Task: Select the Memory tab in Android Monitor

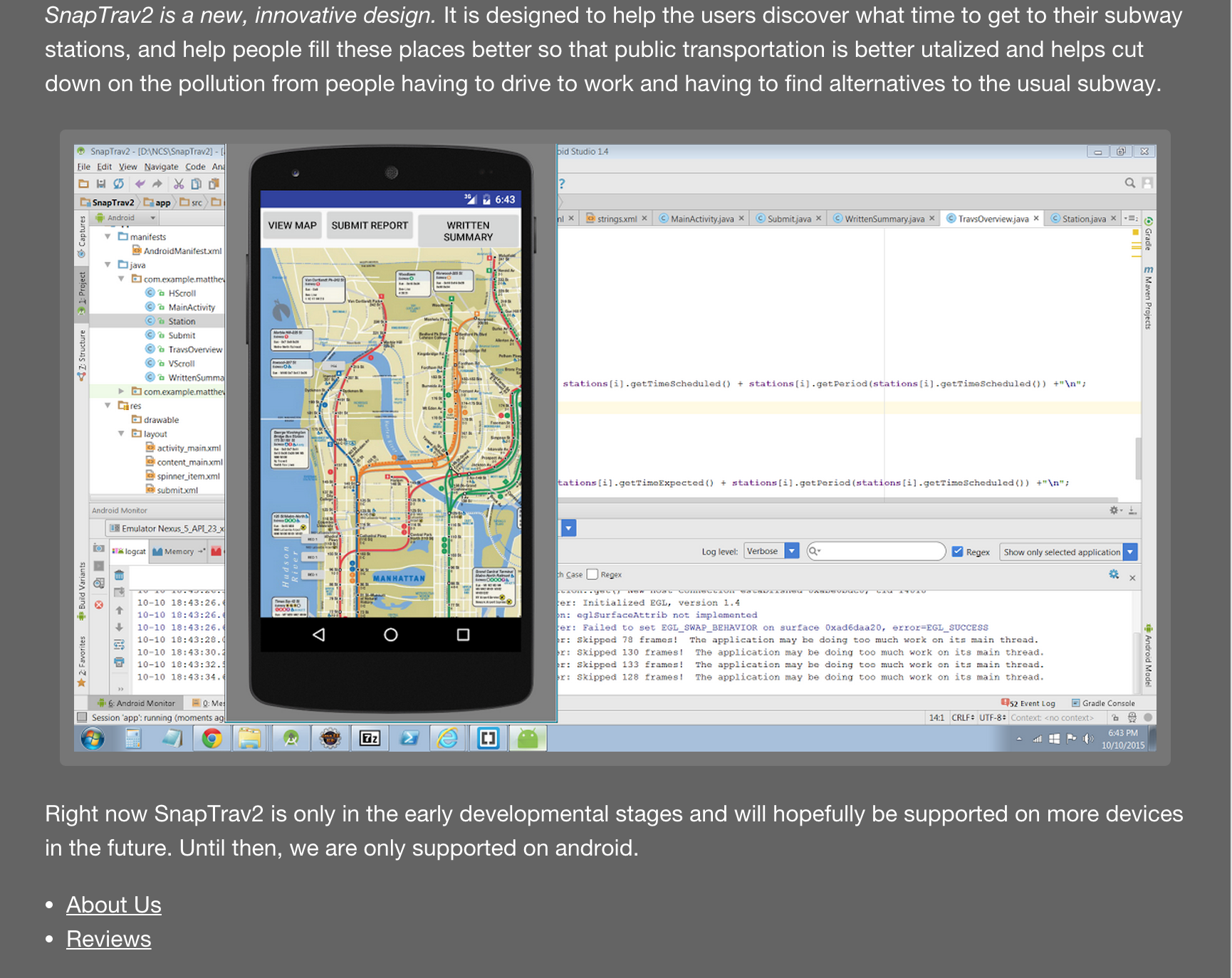Action: [178, 551]
